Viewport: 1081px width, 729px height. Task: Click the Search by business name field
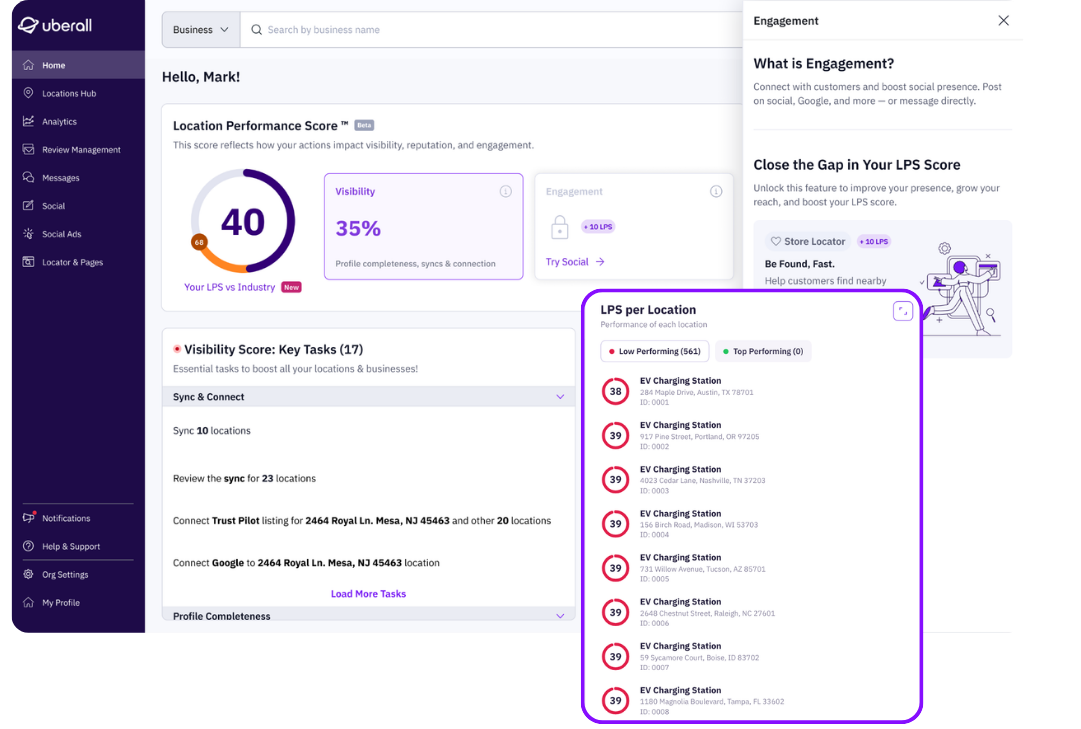pos(491,30)
